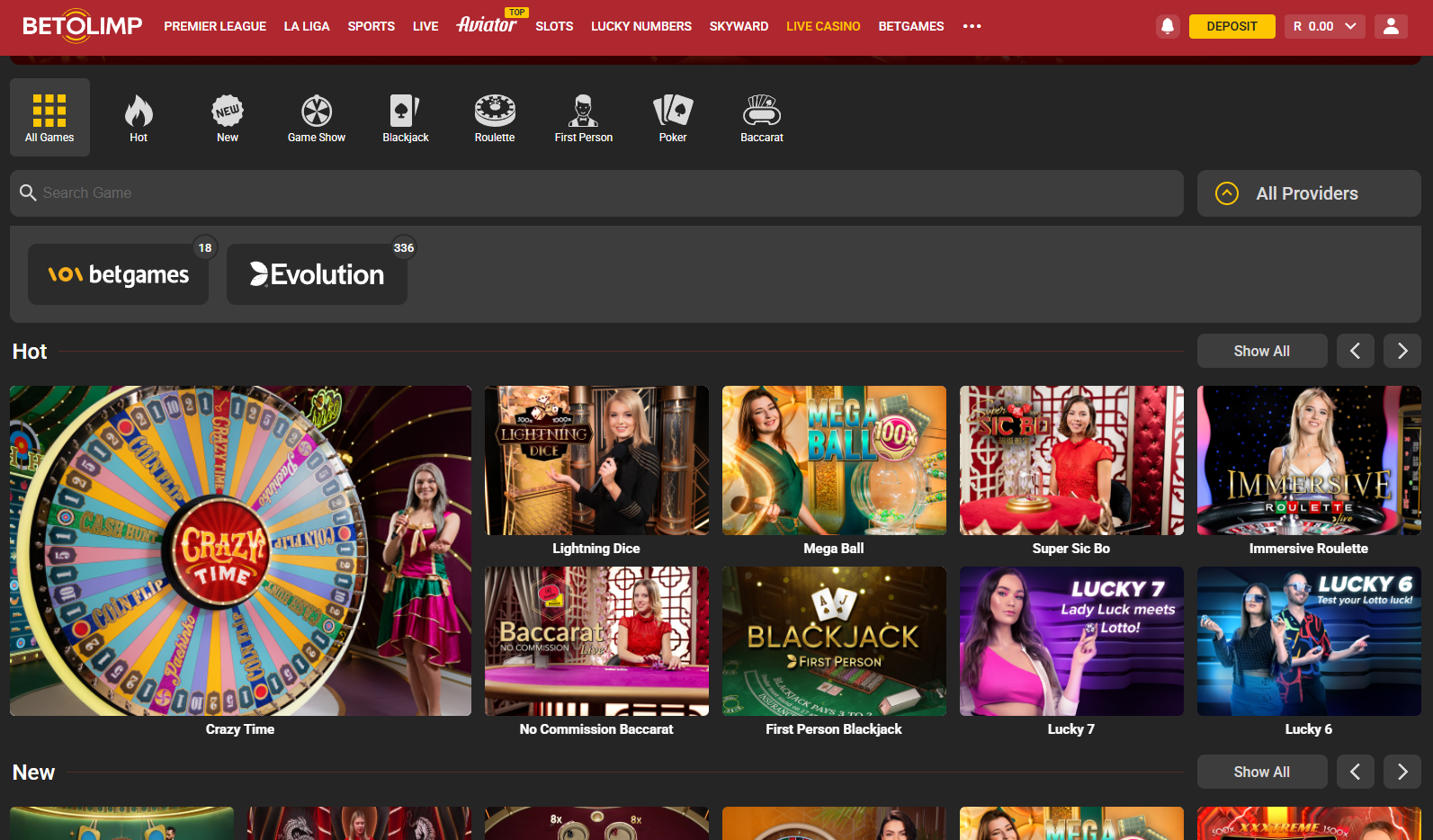Viewport: 1433px width, 840px height.
Task: Open Betgames menu item
Action: (x=911, y=26)
